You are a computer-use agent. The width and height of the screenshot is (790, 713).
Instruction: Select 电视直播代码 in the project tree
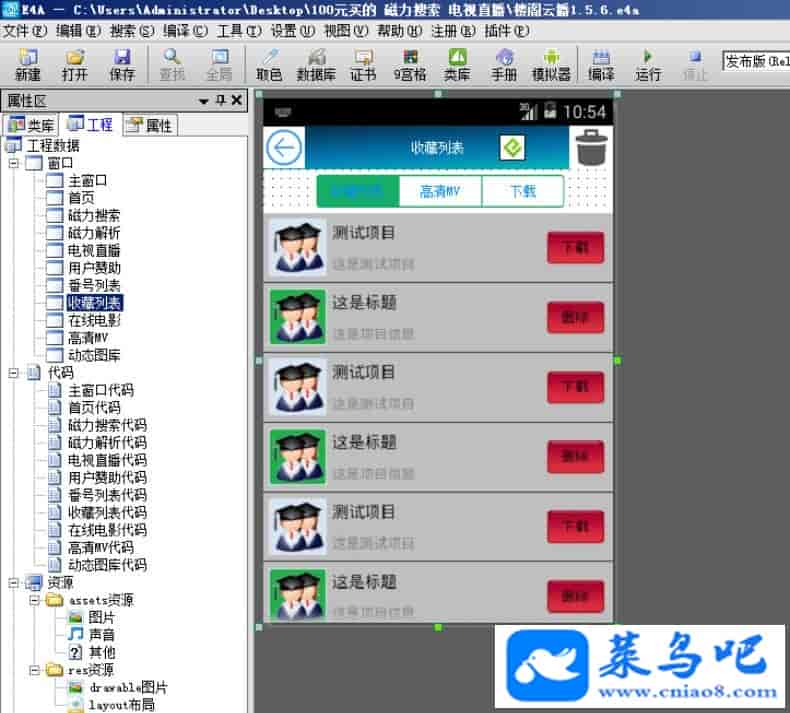point(107,460)
